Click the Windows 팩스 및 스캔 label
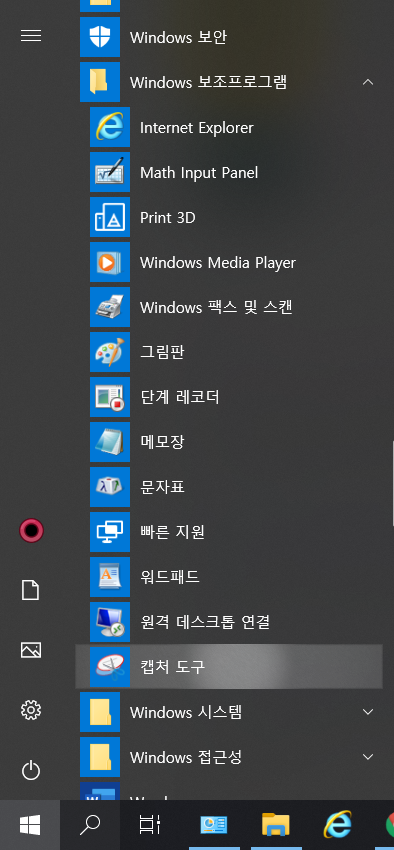 point(216,308)
